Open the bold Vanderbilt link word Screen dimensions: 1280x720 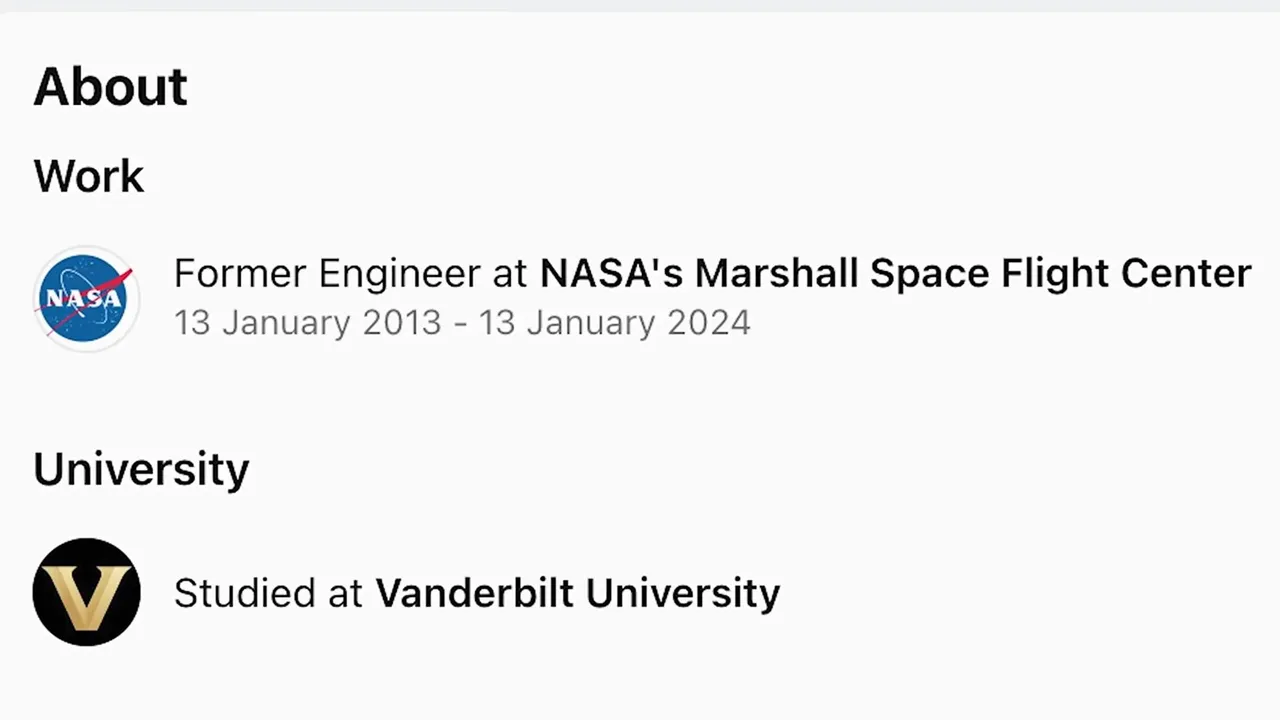[x=475, y=593]
